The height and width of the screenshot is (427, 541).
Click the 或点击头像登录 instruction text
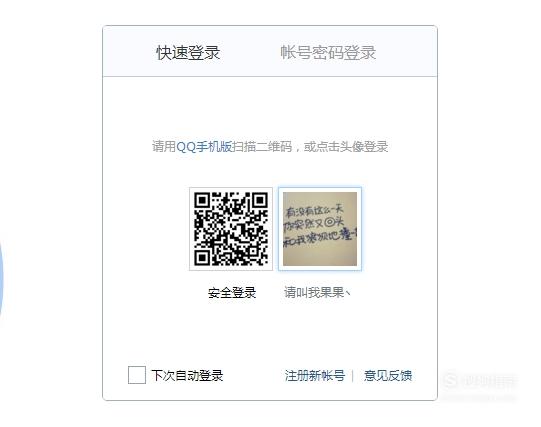tap(346, 147)
